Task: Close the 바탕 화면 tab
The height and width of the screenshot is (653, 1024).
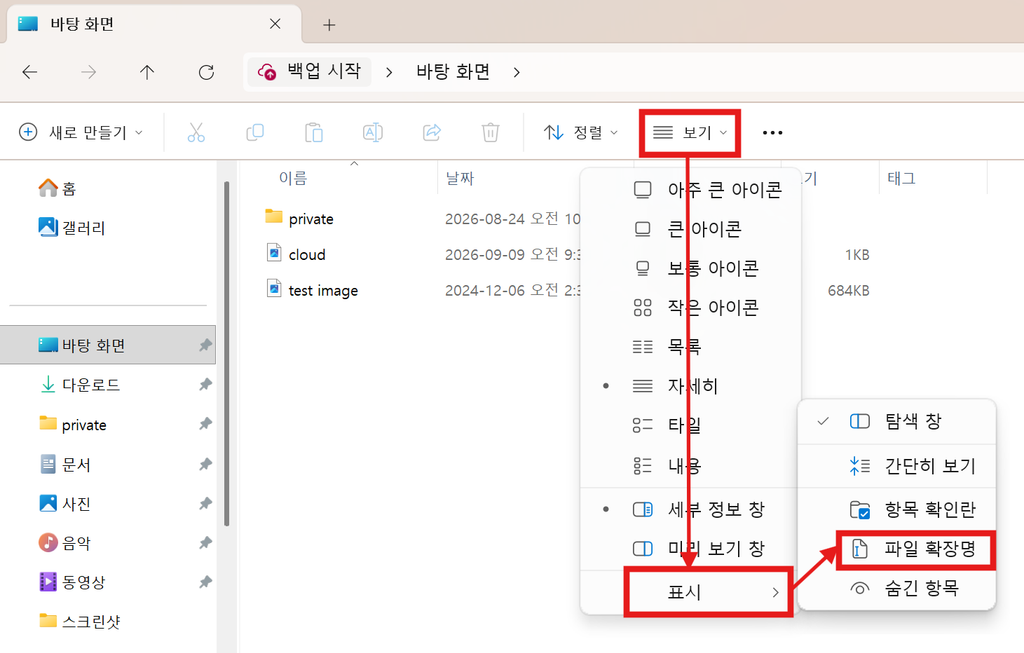Action: [x=275, y=24]
